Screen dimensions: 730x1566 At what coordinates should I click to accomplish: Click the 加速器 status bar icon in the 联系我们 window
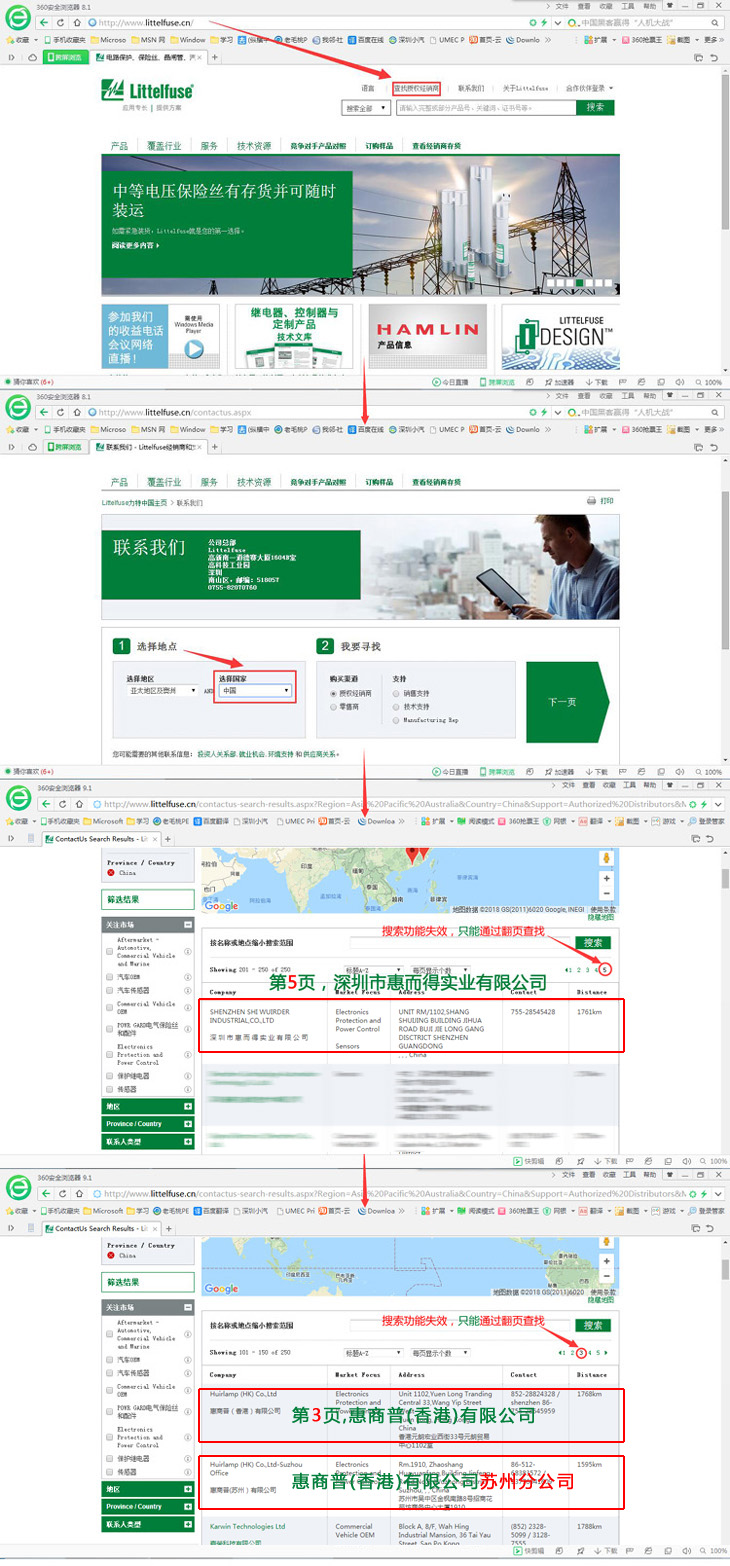(x=561, y=772)
